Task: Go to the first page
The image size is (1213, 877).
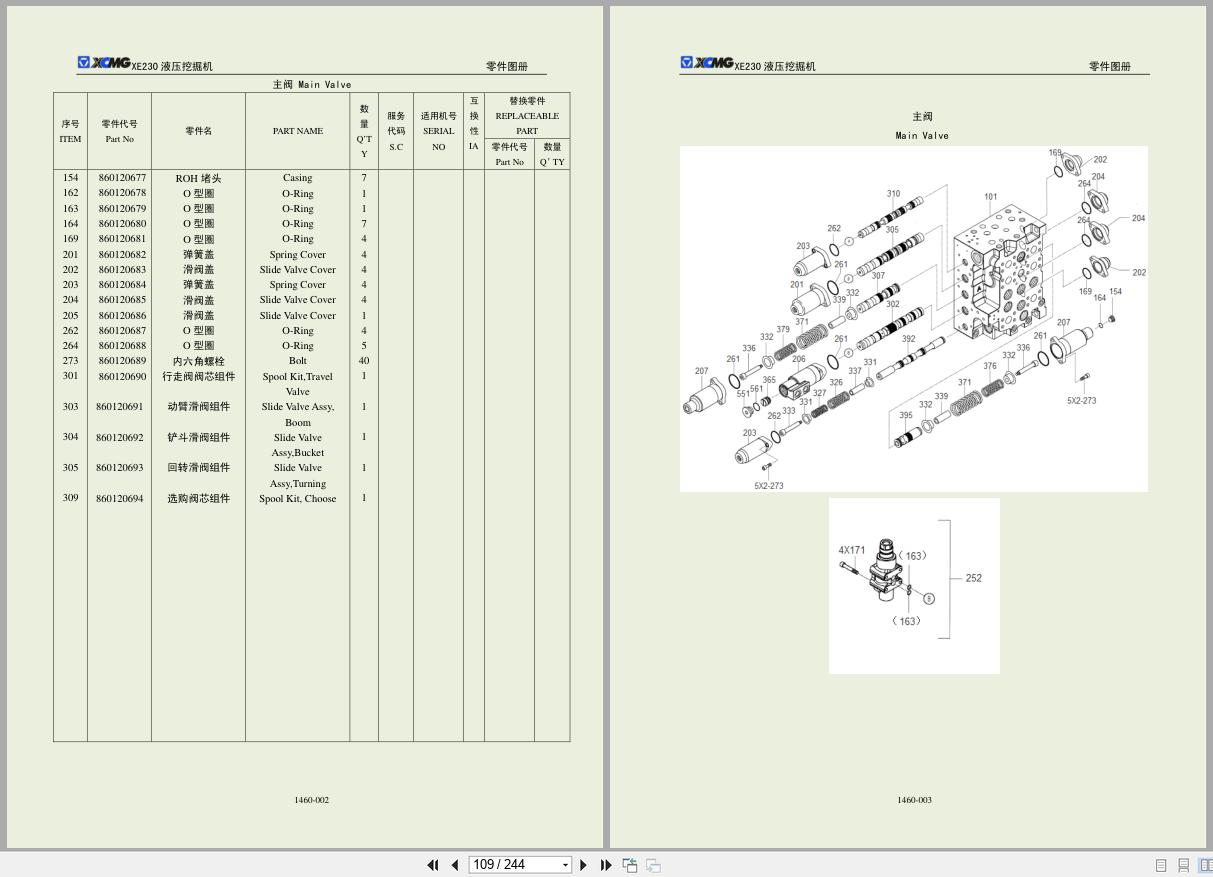Action: coord(433,865)
